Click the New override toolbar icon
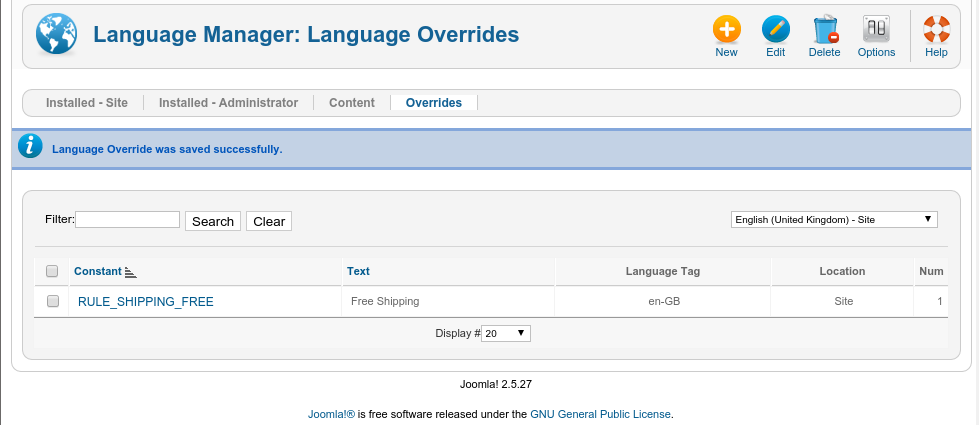 pyautogui.click(x=726, y=30)
